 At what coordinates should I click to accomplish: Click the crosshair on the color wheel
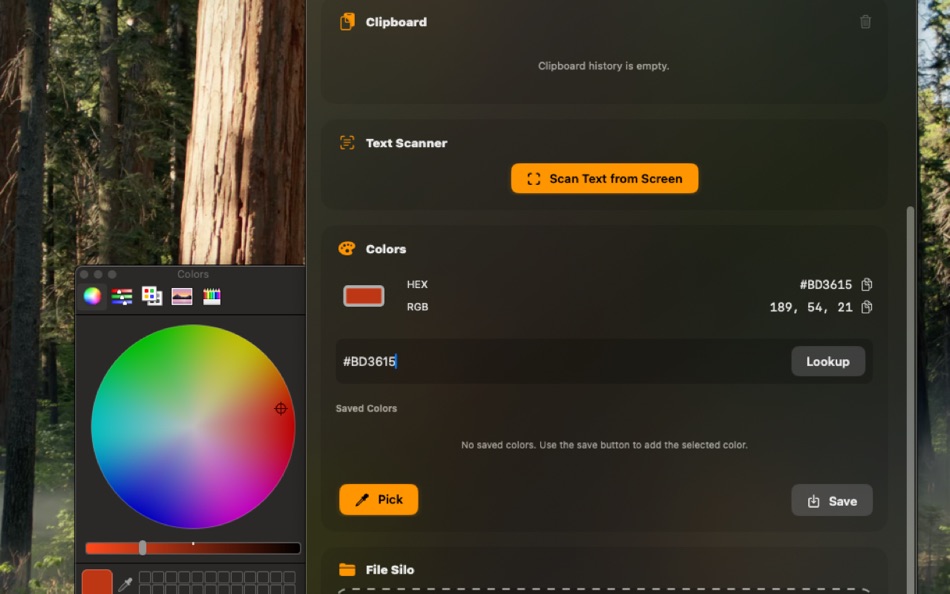coord(281,409)
